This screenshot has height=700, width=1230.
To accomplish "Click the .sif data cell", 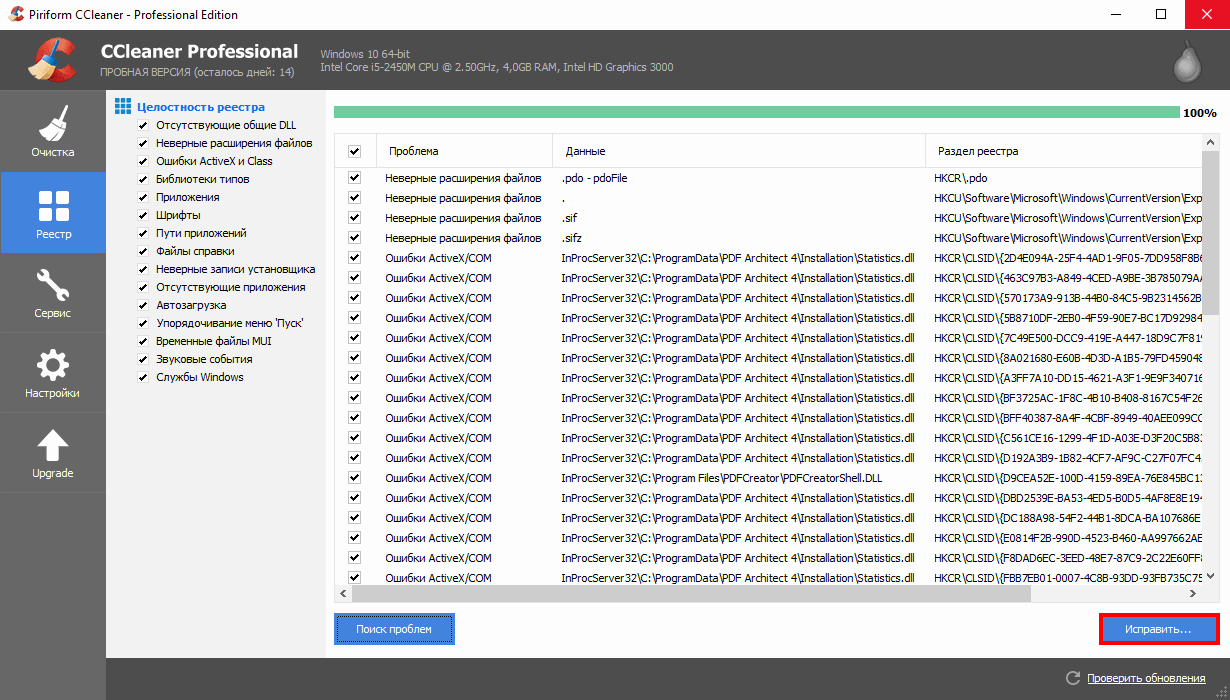I will click(569, 218).
